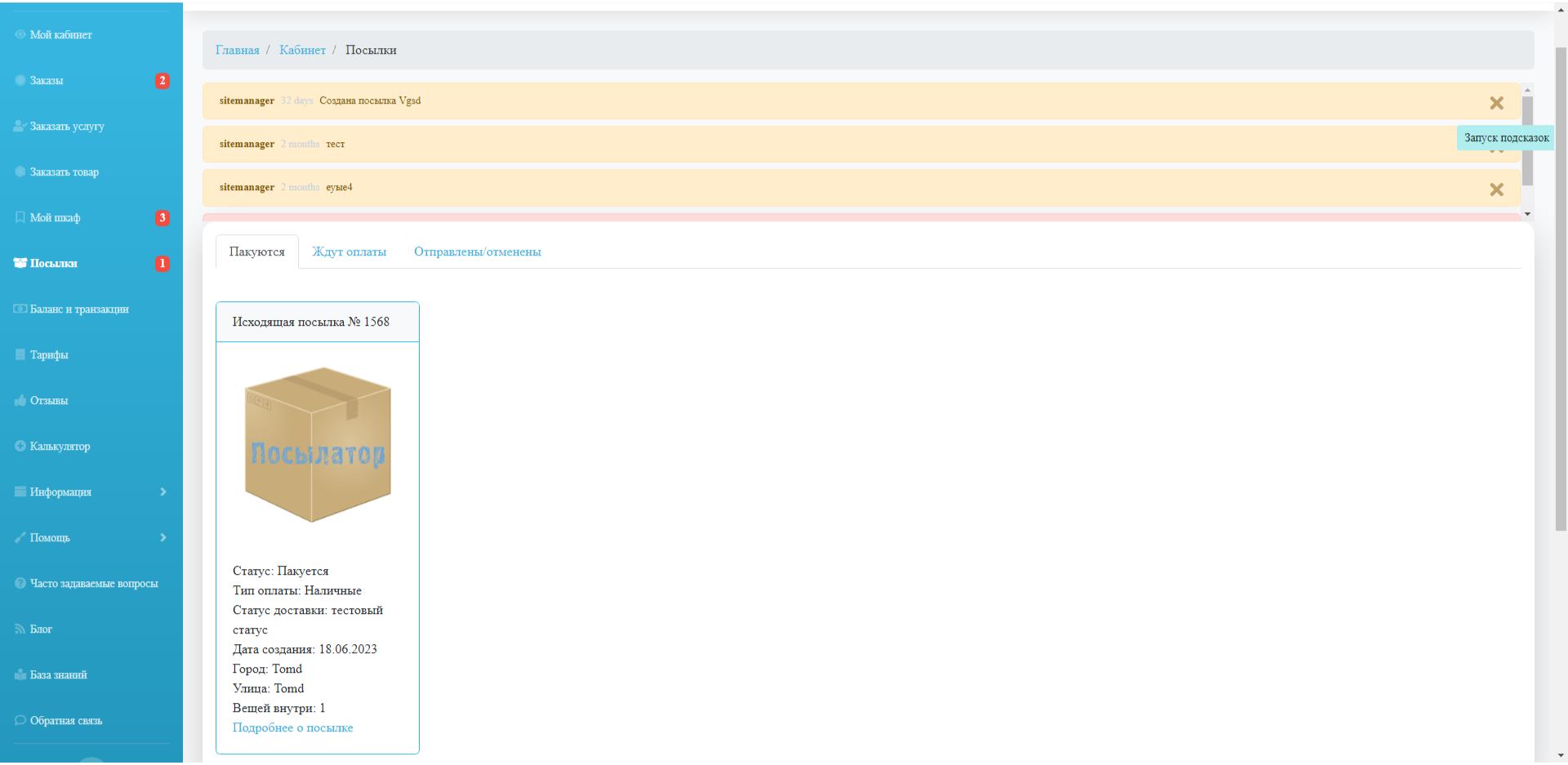
Task: Expand the Помощь submenu chevron
Action: 163,537
